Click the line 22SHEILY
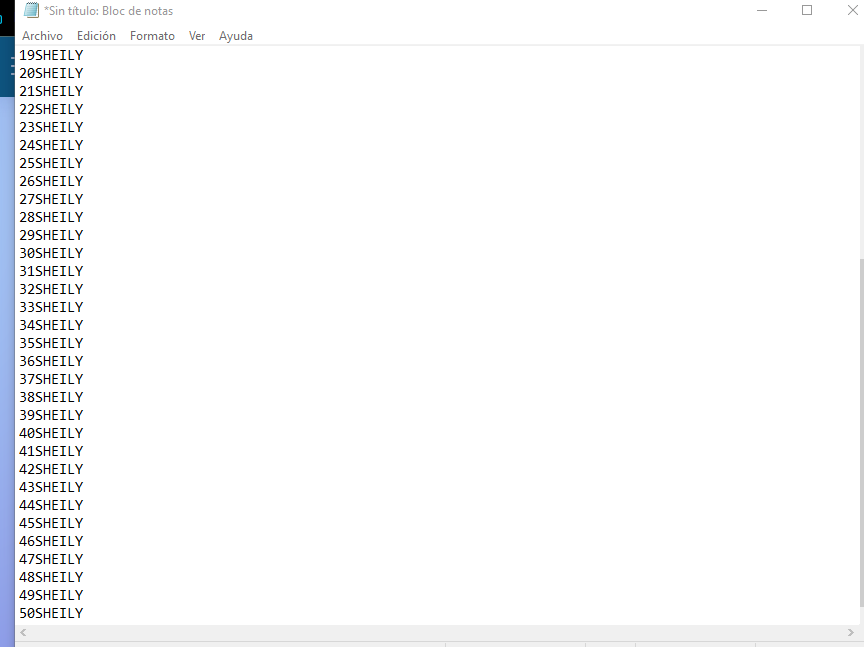 (x=51, y=109)
